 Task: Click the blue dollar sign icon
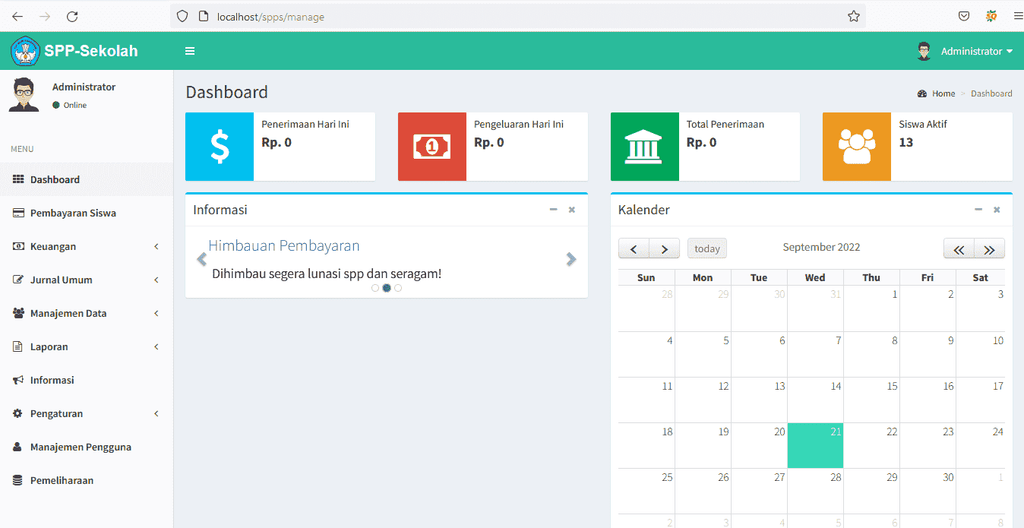pos(219,146)
